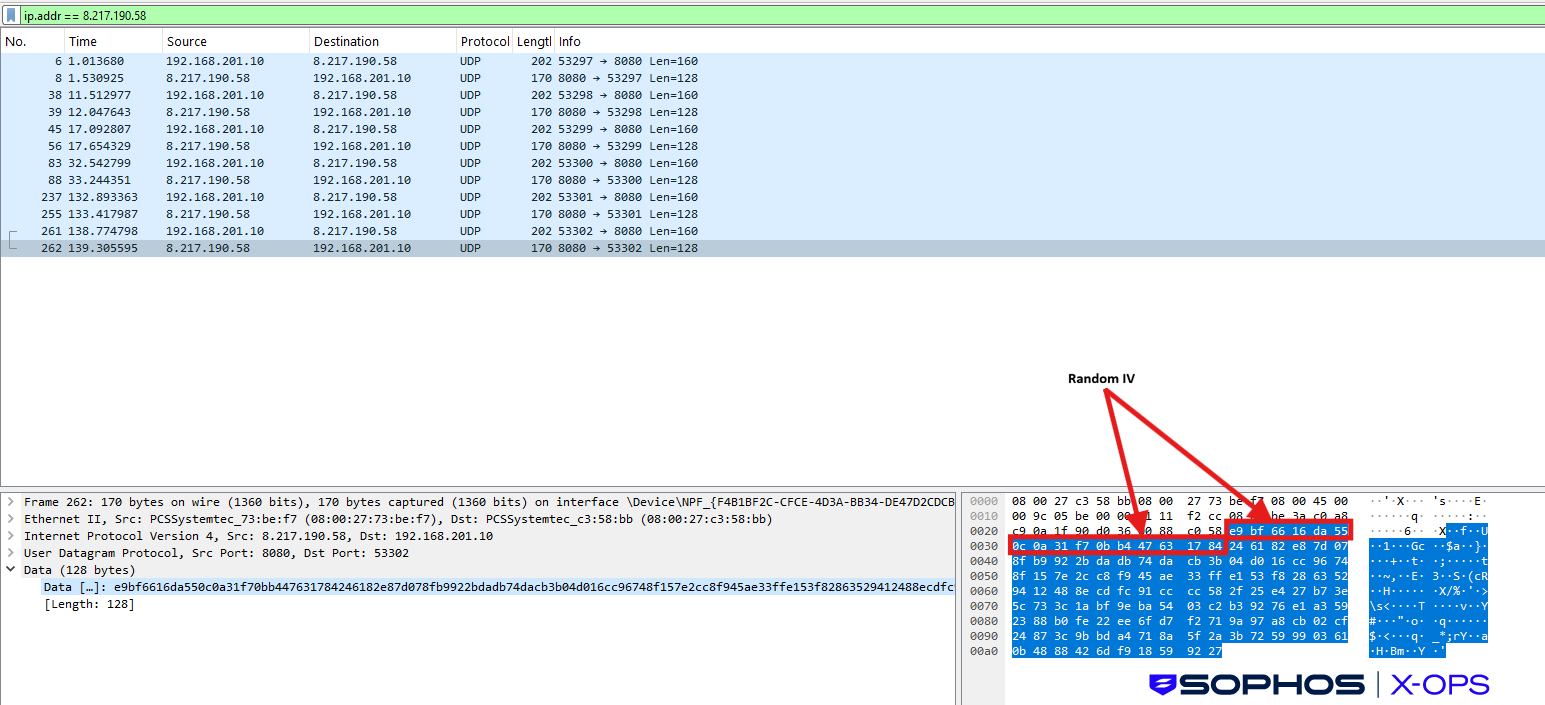Sort by the Destination column header

click(x=382, y=42)
